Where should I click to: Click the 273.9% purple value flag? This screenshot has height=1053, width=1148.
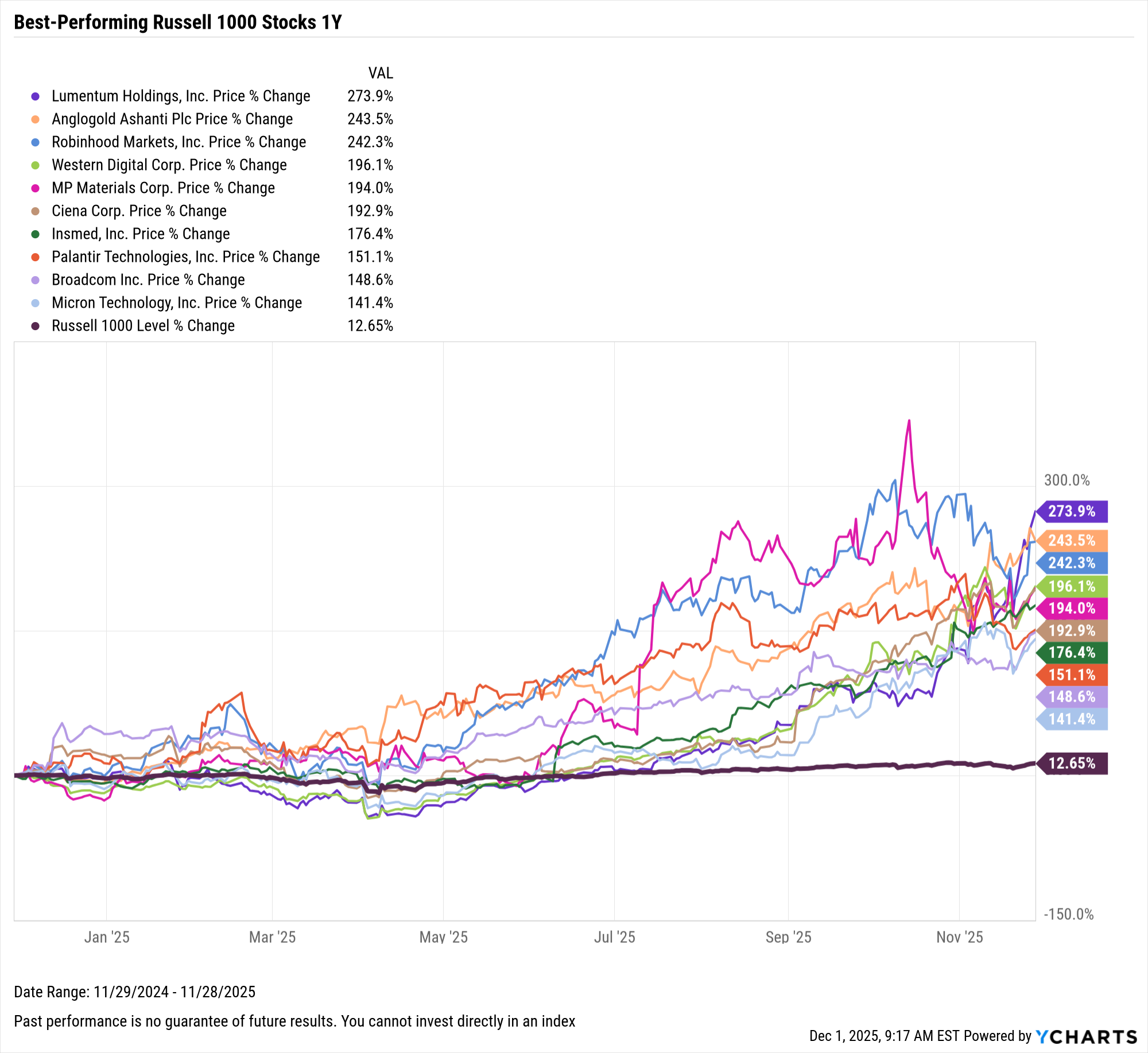pyautogui.click(x=1072, y=511)
